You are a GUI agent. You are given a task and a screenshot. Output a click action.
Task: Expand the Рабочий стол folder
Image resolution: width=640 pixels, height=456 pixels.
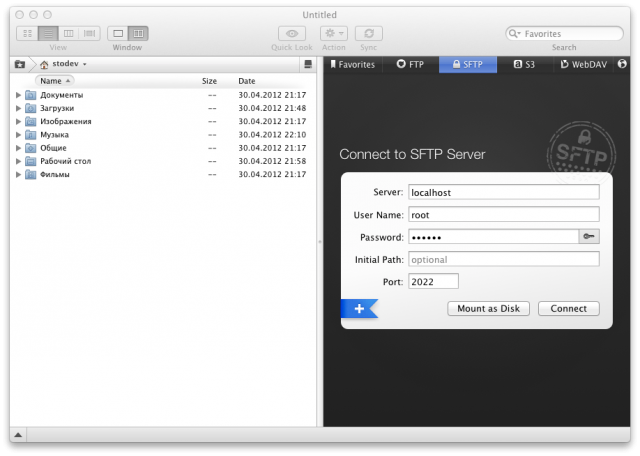point(18,161)
